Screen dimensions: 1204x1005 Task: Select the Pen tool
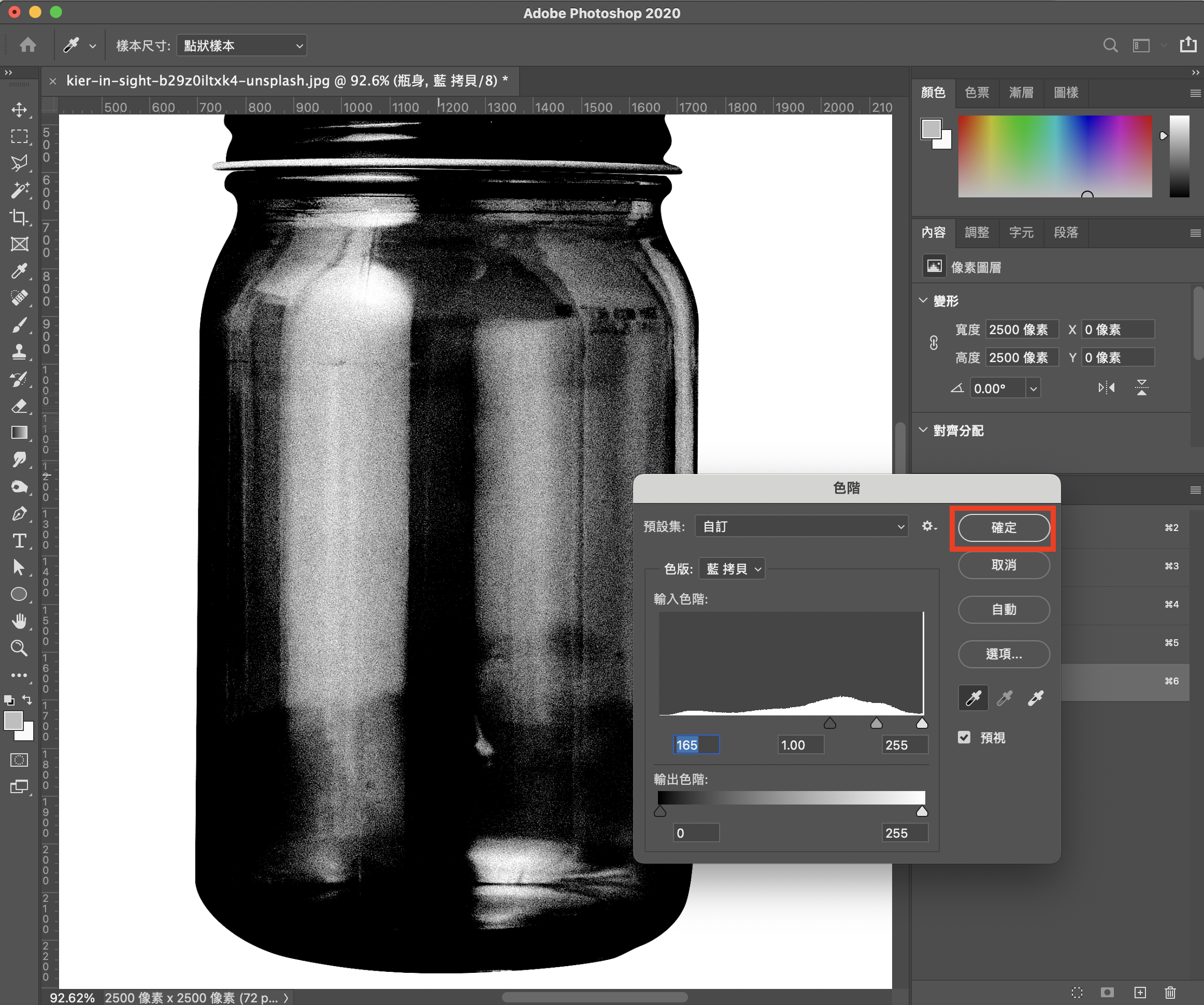(20, 514)
